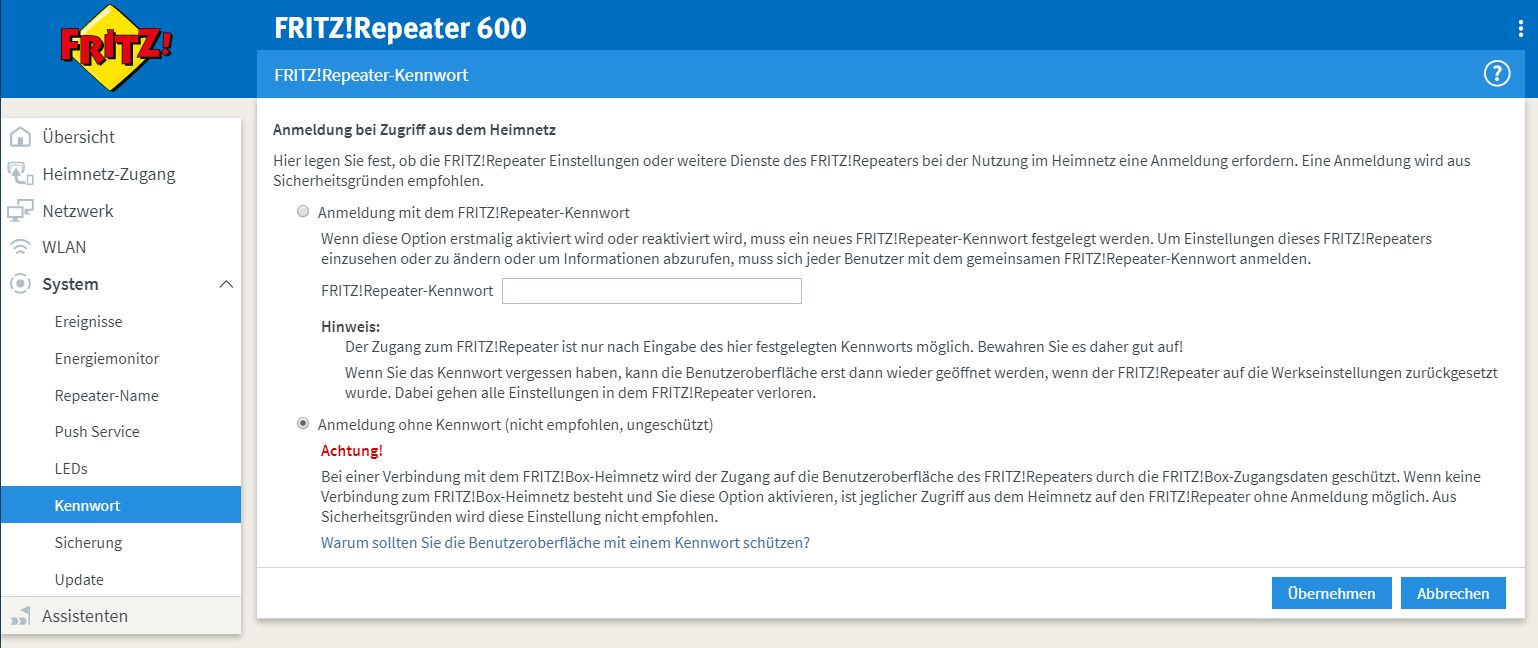Image resolution: width=1538 pixels, height=648 pixels.
Task: Click the Heimnetz-Zugang icon
Action: tap(20, 174)
